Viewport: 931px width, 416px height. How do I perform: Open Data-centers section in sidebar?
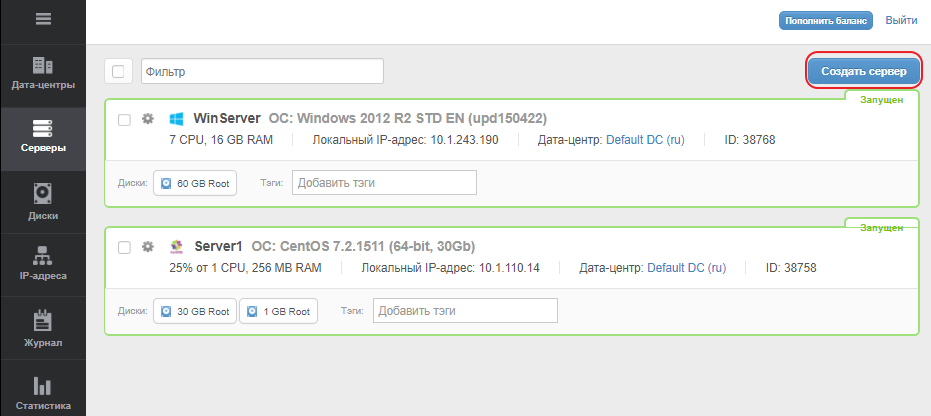pyautogui.click(x=43, y=73)
